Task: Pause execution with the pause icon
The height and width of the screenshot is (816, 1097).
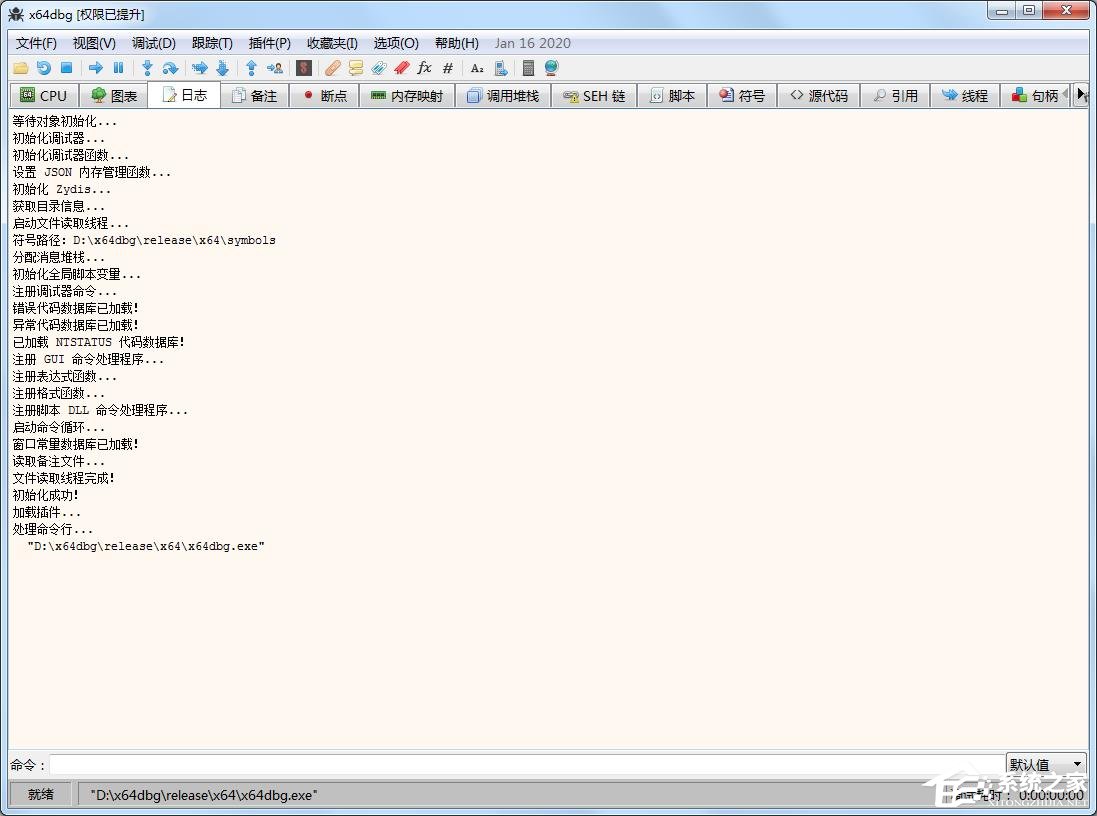Action: (x=118, y=68)
